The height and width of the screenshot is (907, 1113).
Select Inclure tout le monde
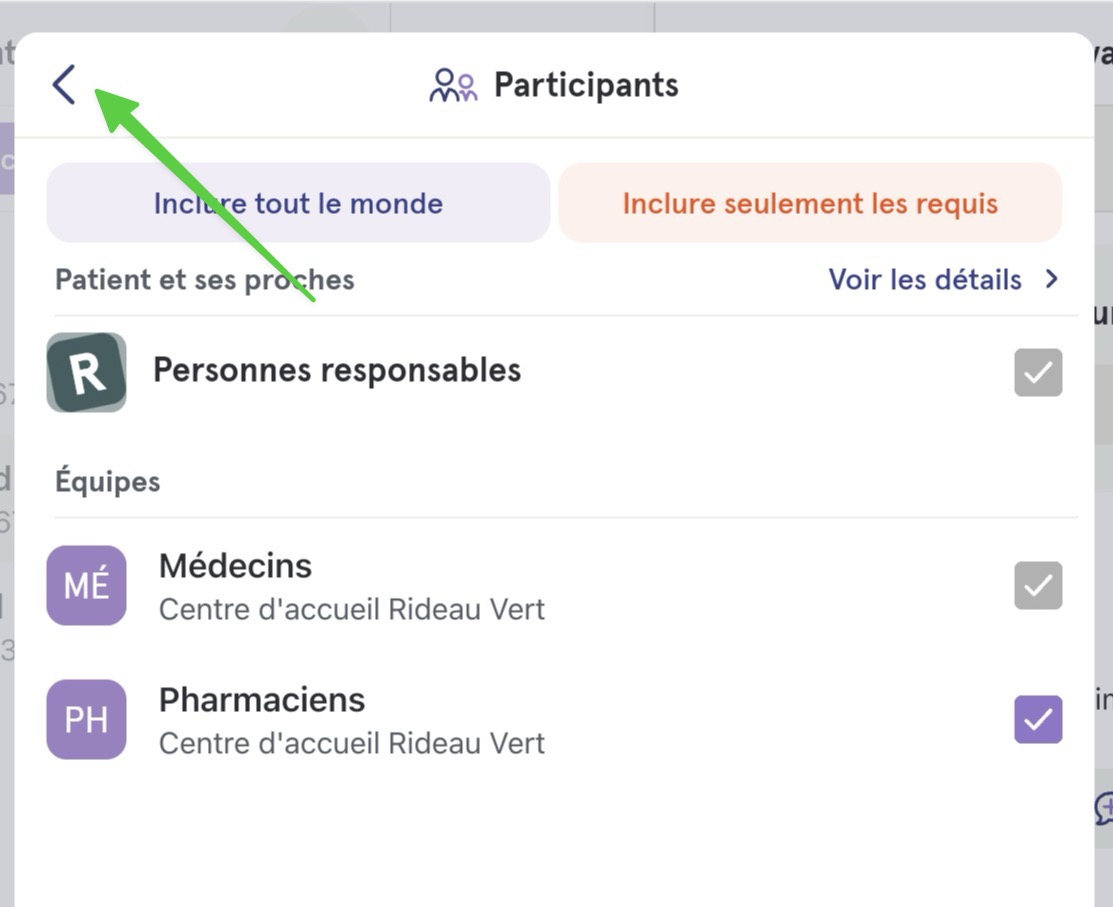pos(298,203)
